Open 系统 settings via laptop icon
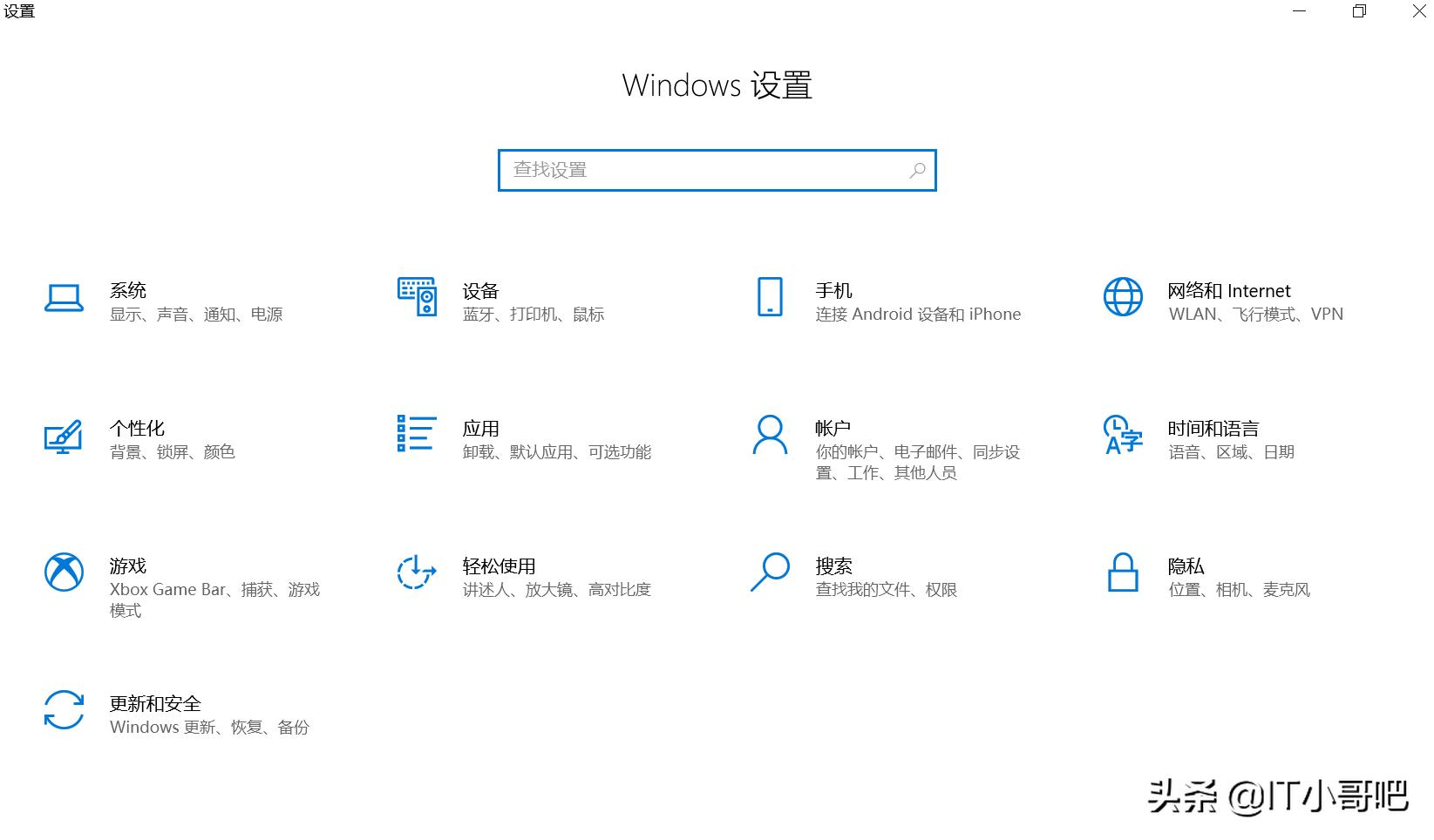1434x840 pixels. [64, 297]
